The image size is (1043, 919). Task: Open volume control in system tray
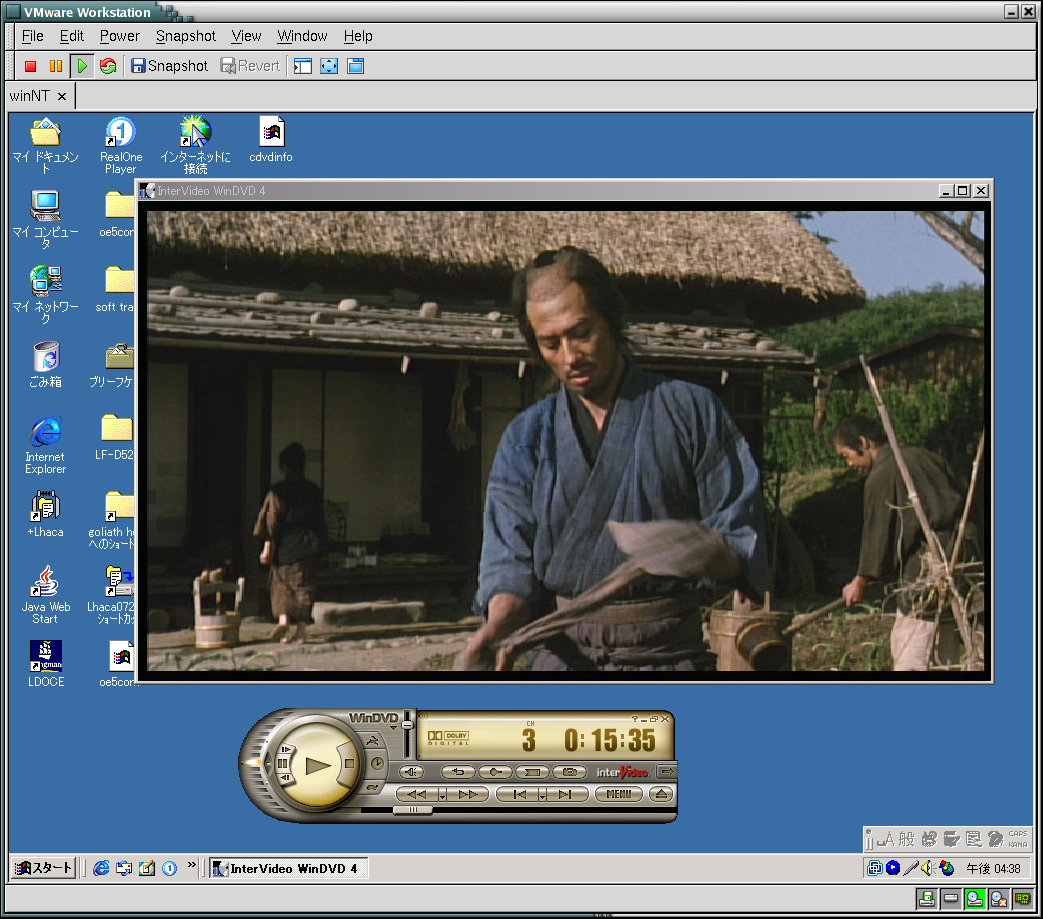pyautogui.click(x=927, y=868)
